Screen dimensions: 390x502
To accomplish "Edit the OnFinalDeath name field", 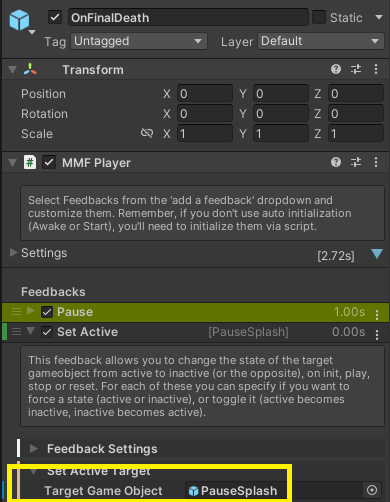I will (188, 17).
